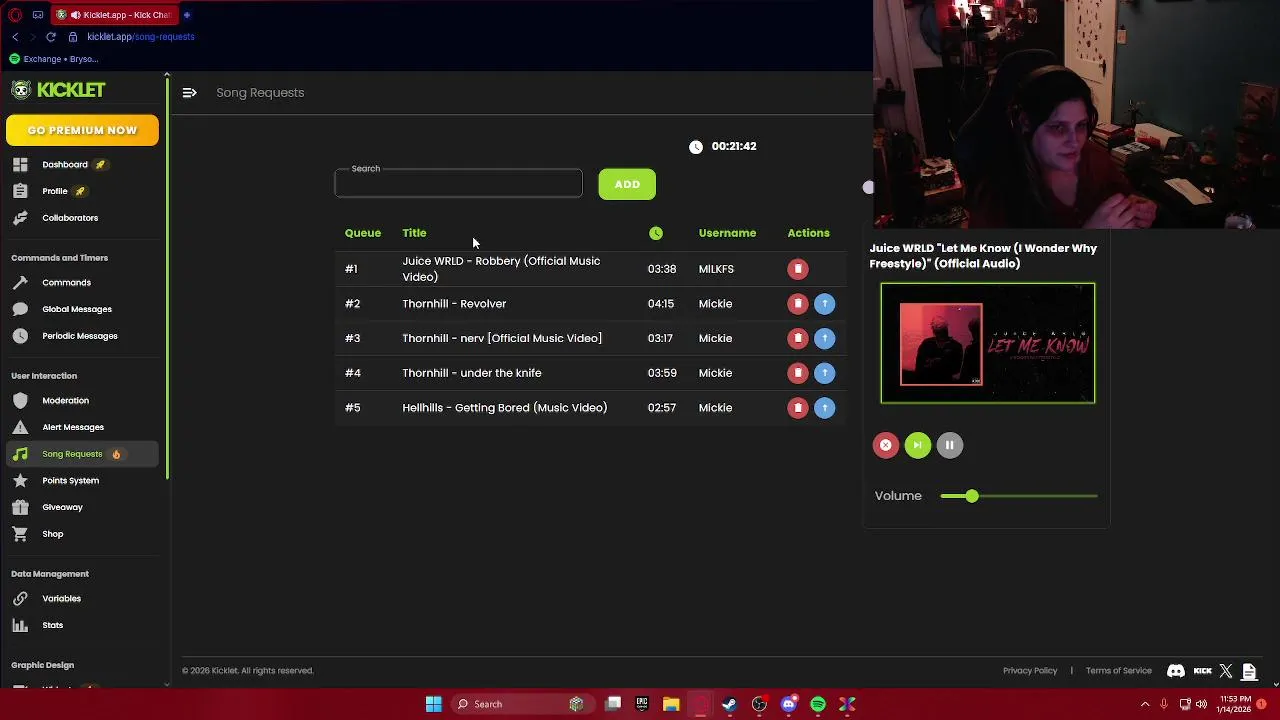Open the Kick logo link in the footer
The width and height of the screenshot is (1280, 720).
point(1203,671)
